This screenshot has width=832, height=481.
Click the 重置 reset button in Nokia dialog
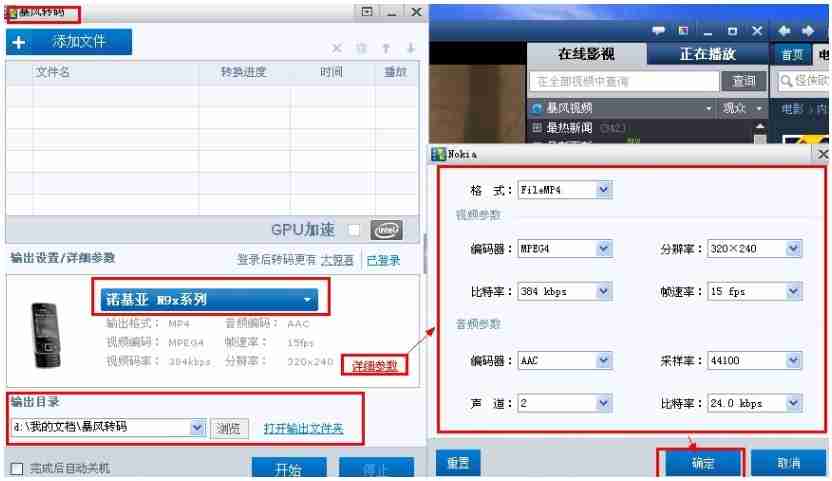coord(458,462)
